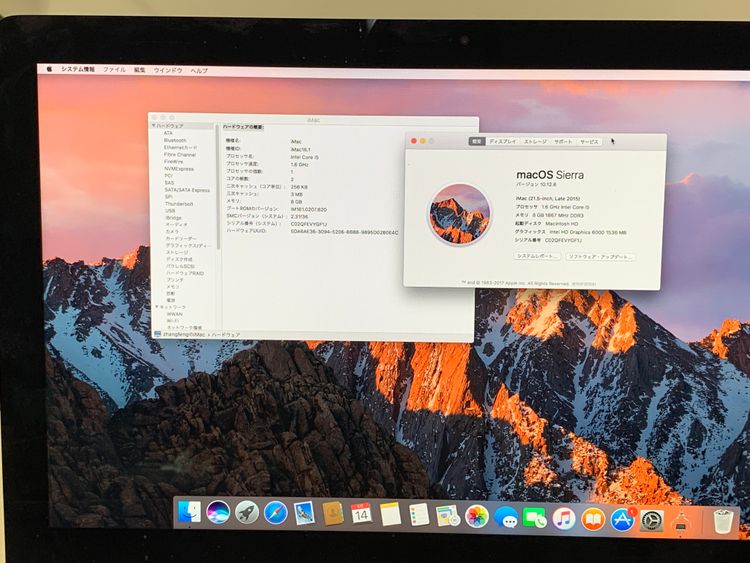Switch to サポート tab
Image resolution: width=750 pixels, height=563 pixels.
(563, 142)
